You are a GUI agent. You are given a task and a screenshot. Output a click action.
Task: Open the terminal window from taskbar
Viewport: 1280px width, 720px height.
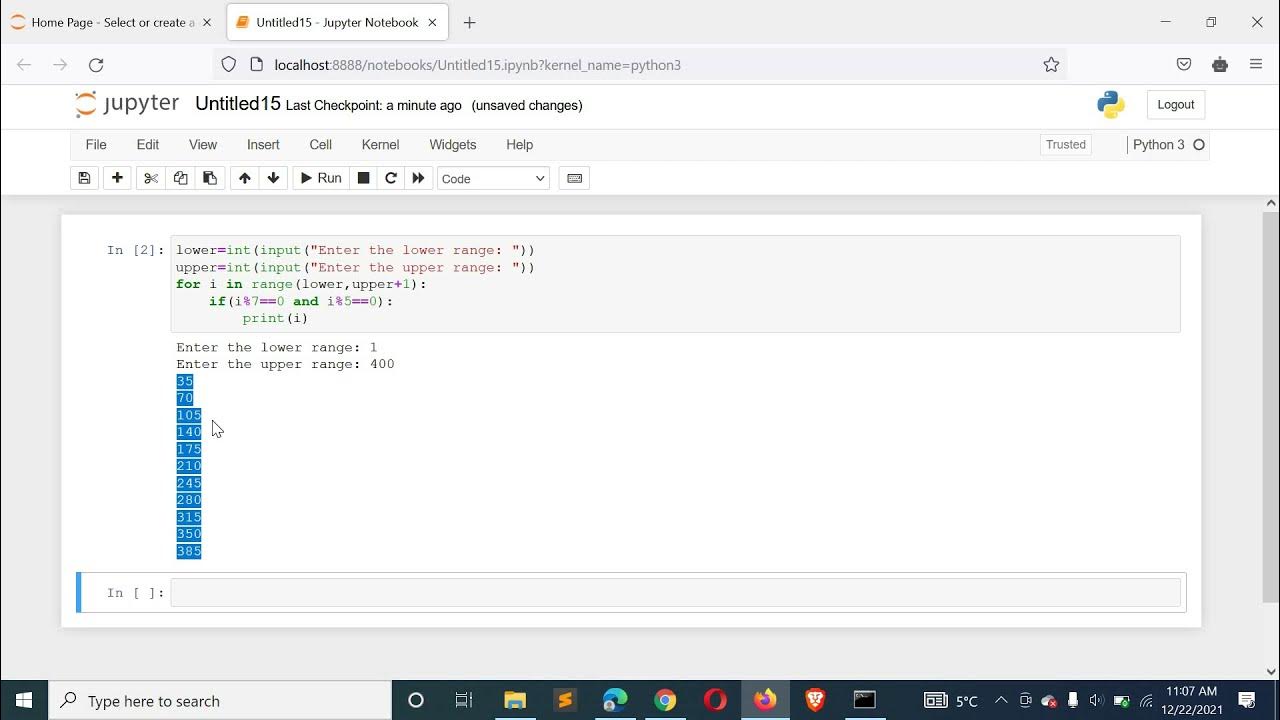(865, 700)
